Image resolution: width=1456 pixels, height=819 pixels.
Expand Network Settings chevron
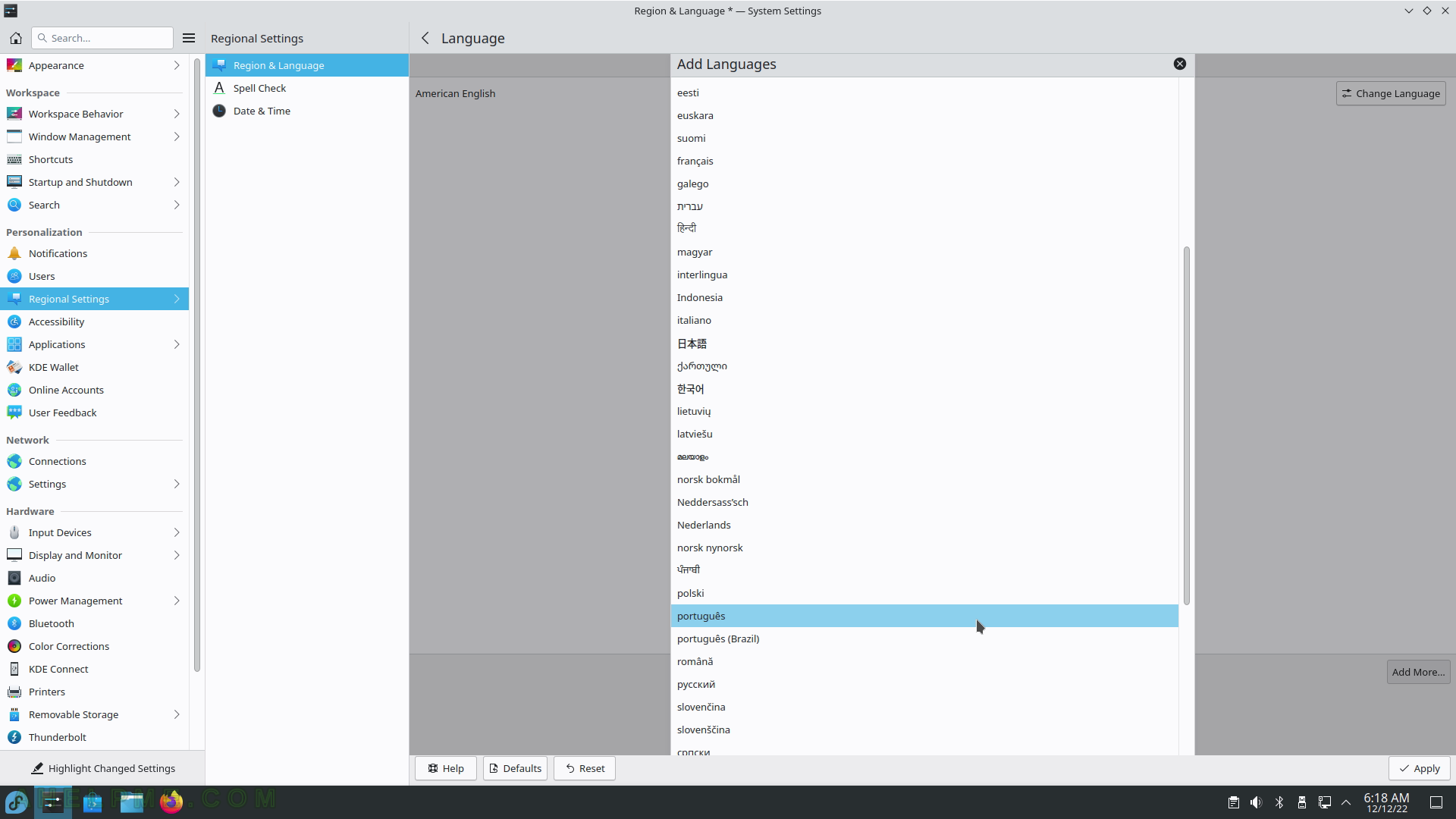pyautogui.click(x=177, y=484)
